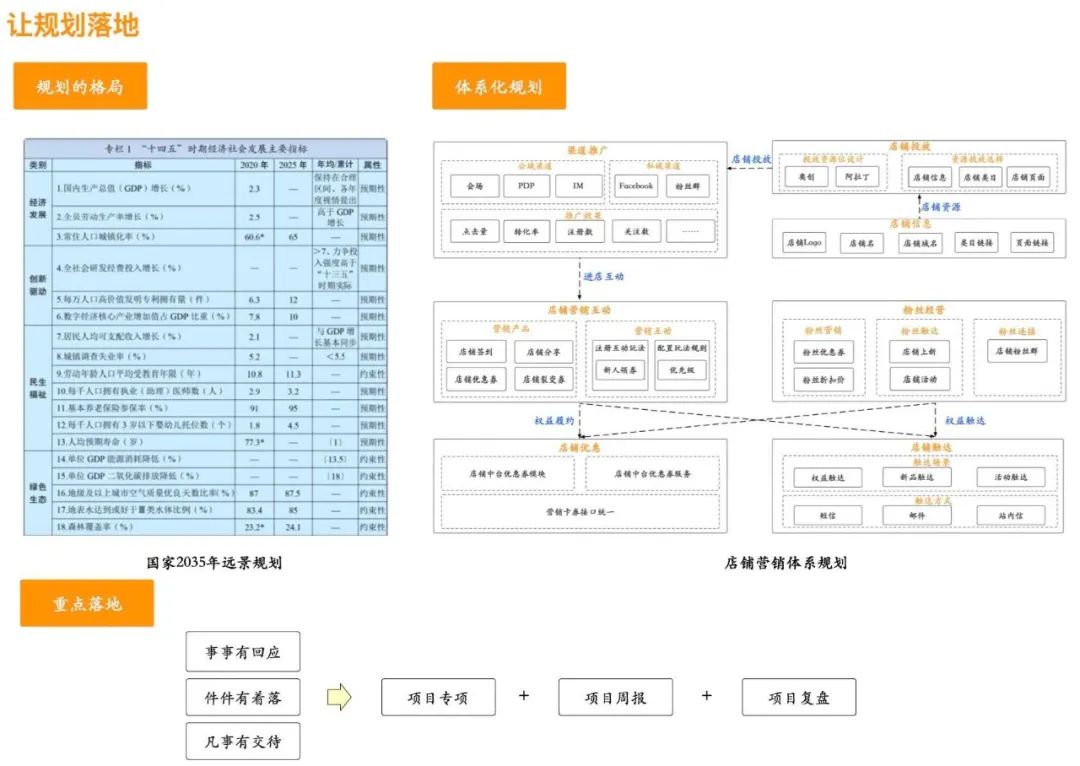This screenshot has height=766, width=1080.
Task: Select the 店铺域名 box
Action: [x=920, y=242]
